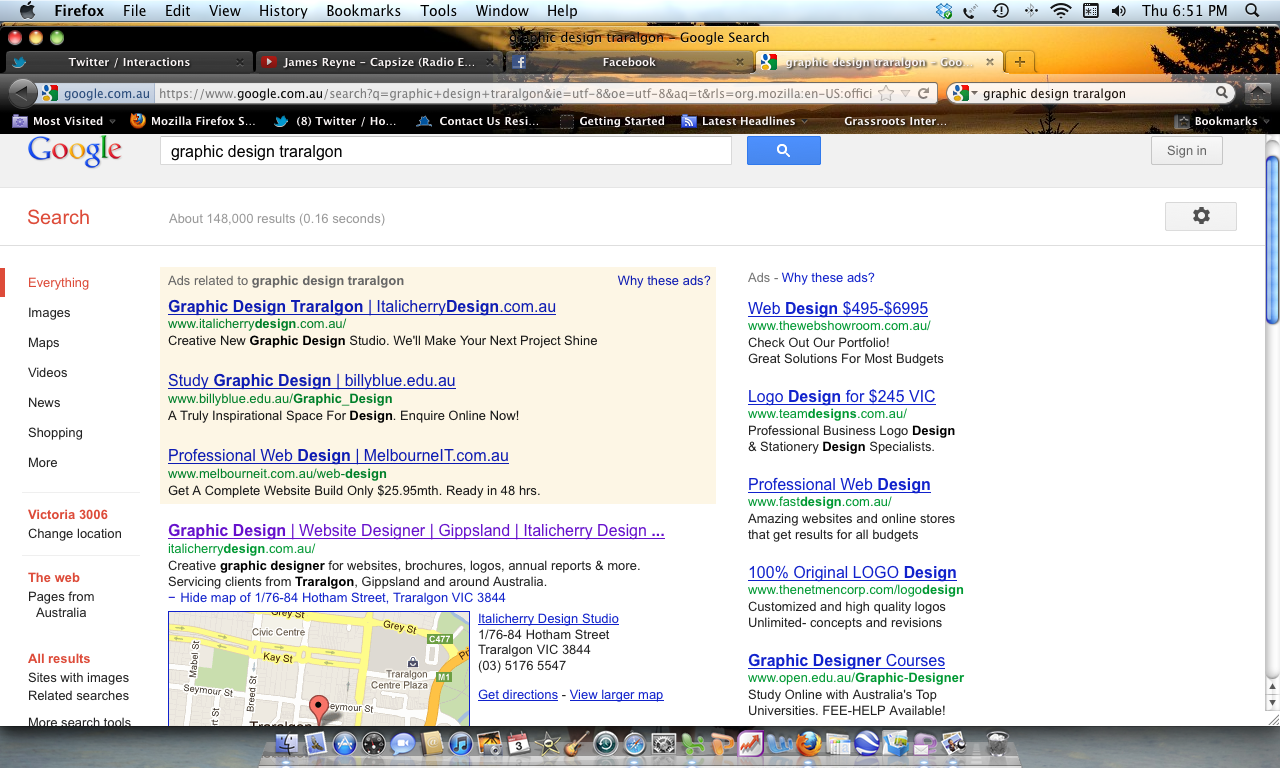Open Dropbox menu bar icon

pyautogui.click(x=944, y=11)
